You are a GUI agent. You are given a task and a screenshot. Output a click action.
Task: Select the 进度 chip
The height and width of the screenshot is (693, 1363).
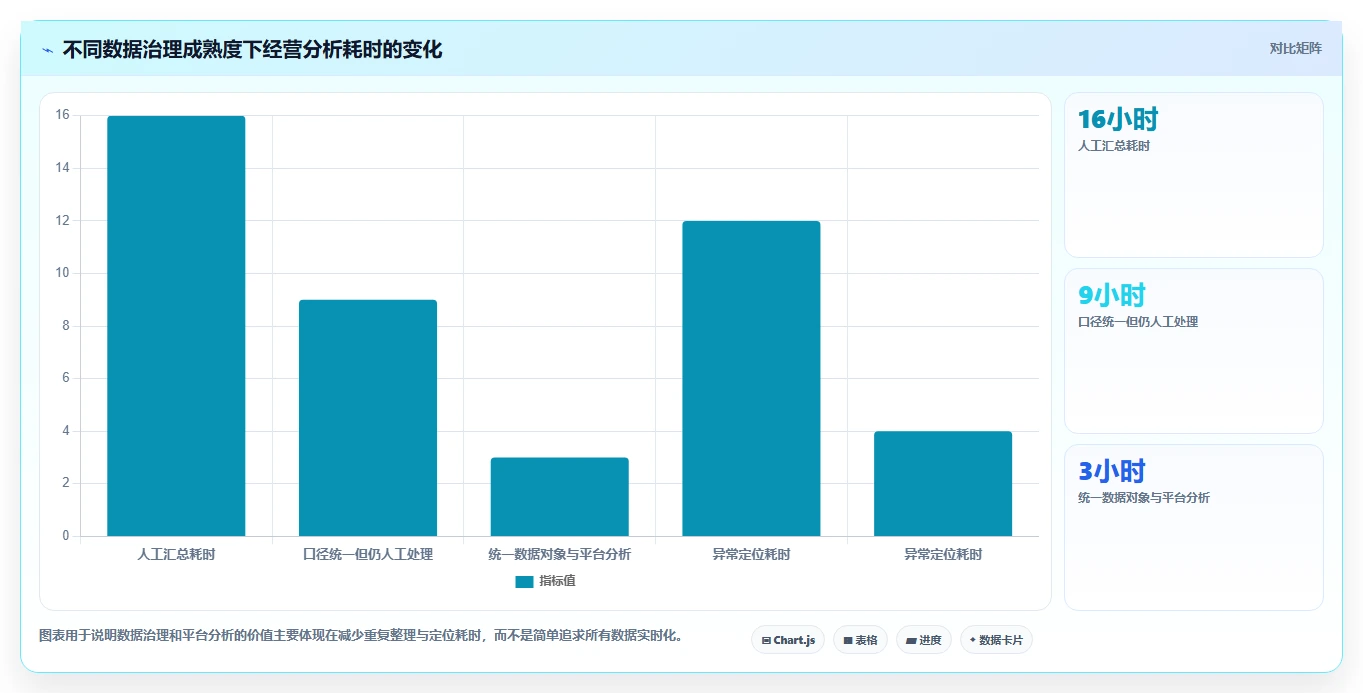[924, 640]
